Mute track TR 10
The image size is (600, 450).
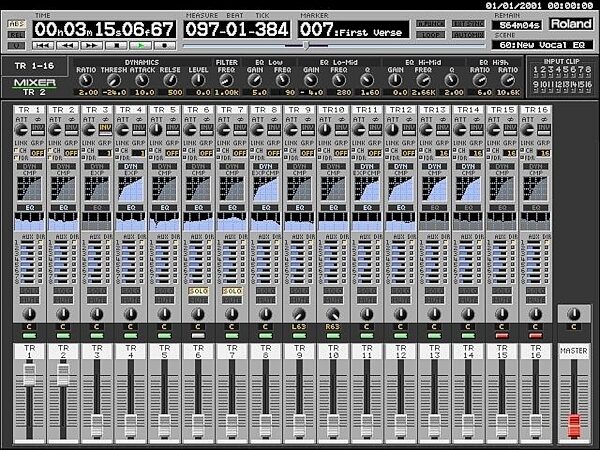[333, 300]
